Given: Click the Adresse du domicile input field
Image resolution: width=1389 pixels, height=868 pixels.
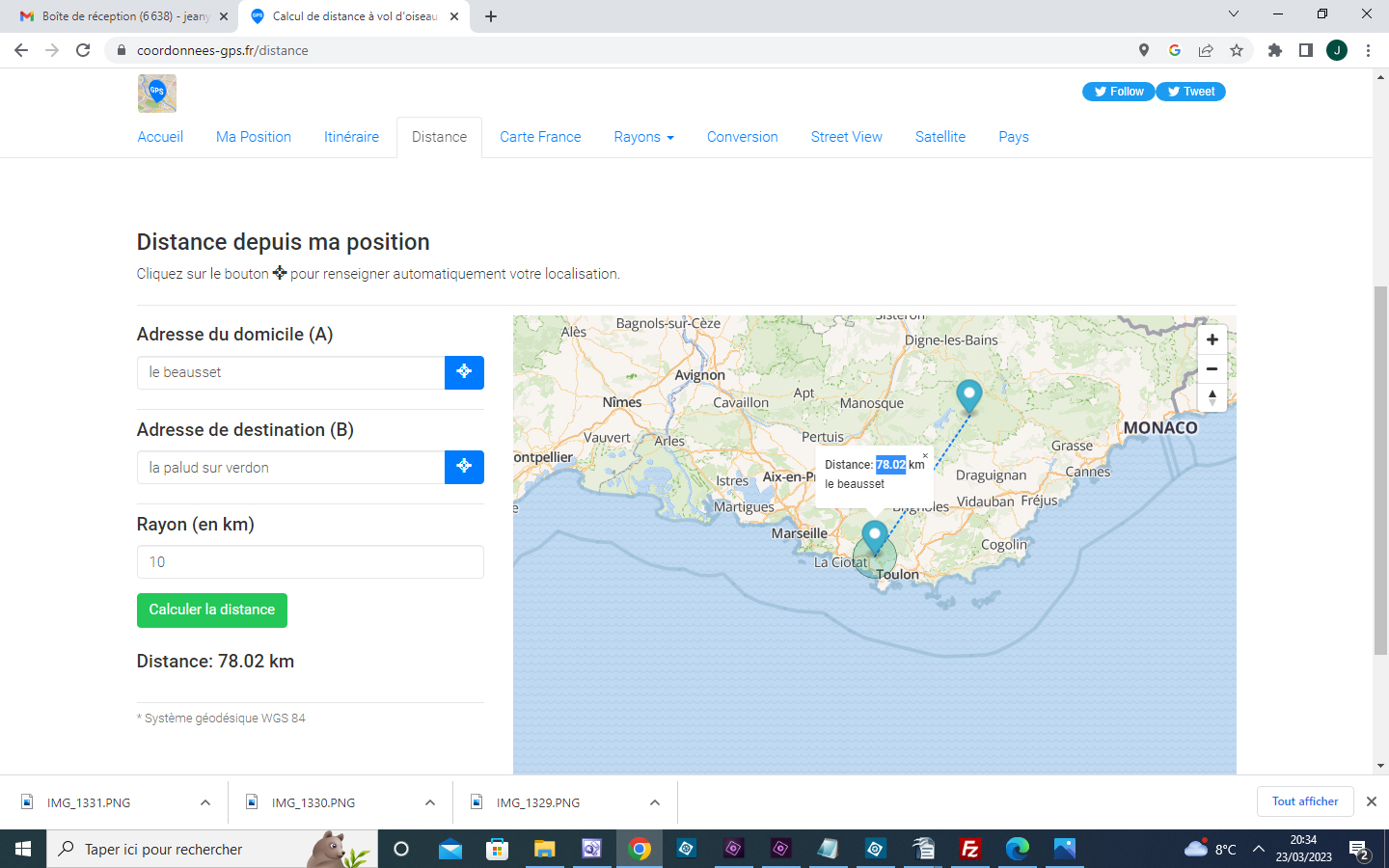Looking at the screenshot, I should 290,372.
